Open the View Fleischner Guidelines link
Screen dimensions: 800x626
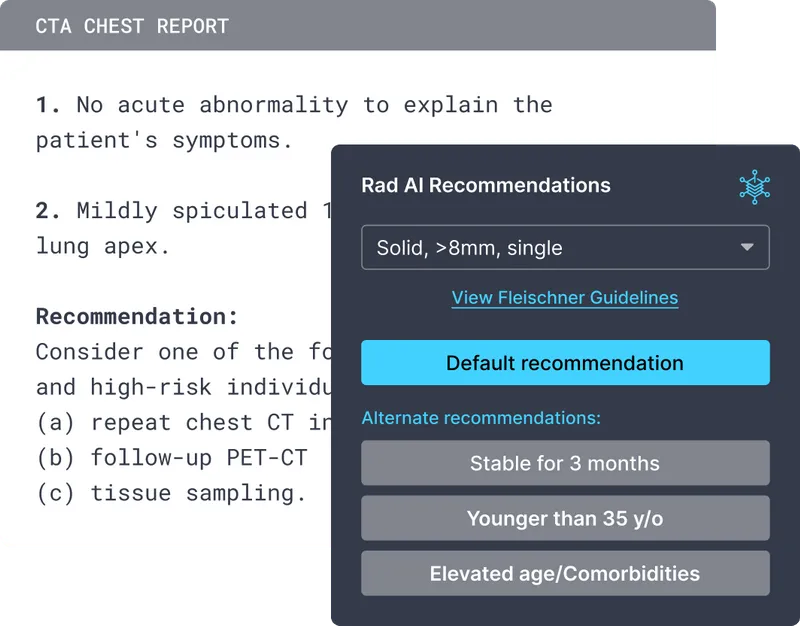[565, 298]
